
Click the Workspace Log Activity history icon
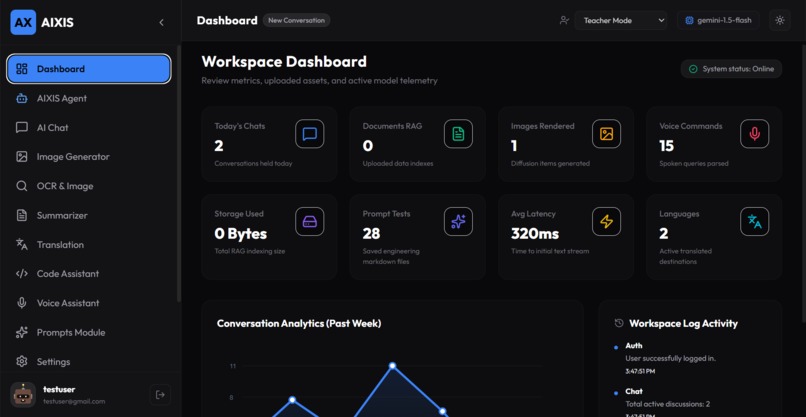619,323
